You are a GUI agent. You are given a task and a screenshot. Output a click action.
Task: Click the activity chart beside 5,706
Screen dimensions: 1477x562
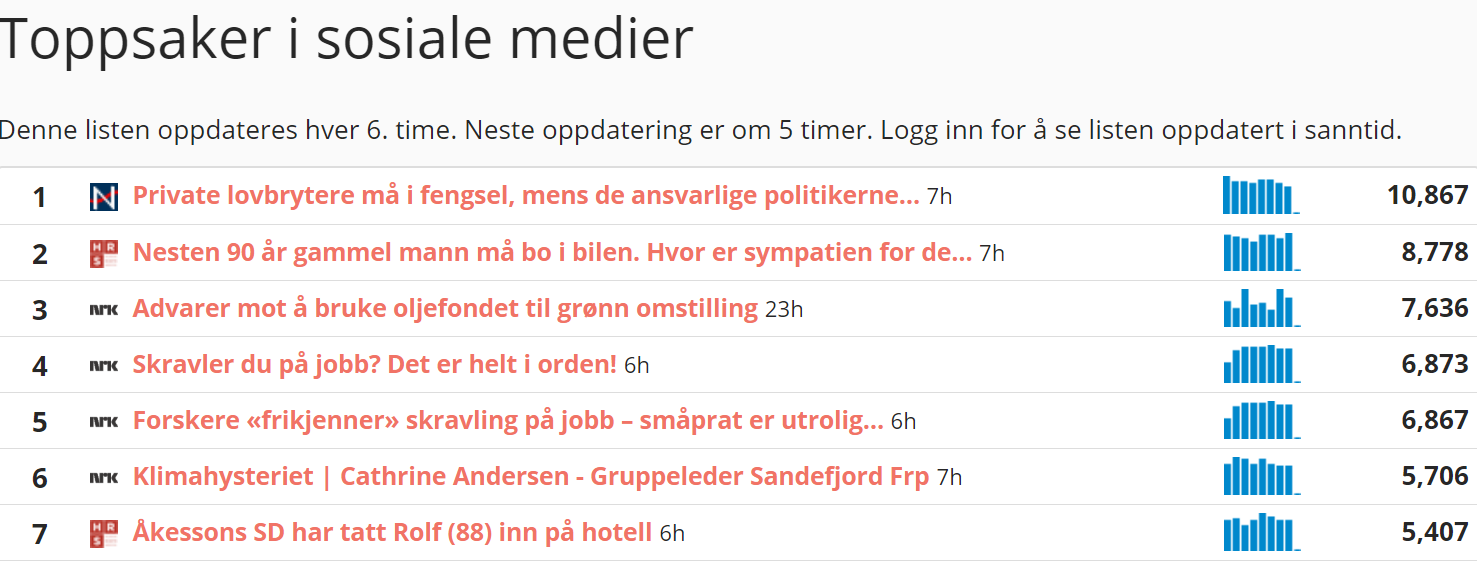(x=1260, y=476)
